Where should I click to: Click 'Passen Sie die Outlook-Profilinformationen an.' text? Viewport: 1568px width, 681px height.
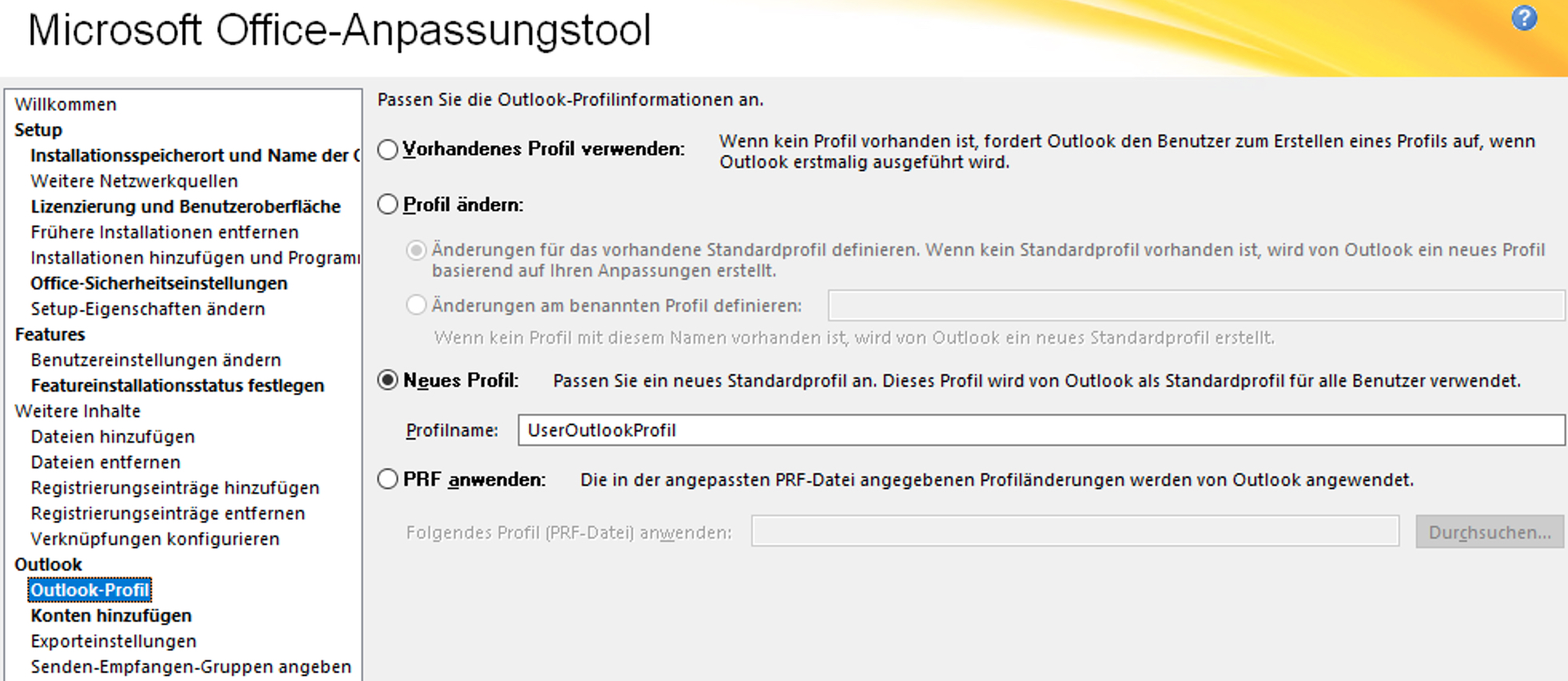point(571,100)
